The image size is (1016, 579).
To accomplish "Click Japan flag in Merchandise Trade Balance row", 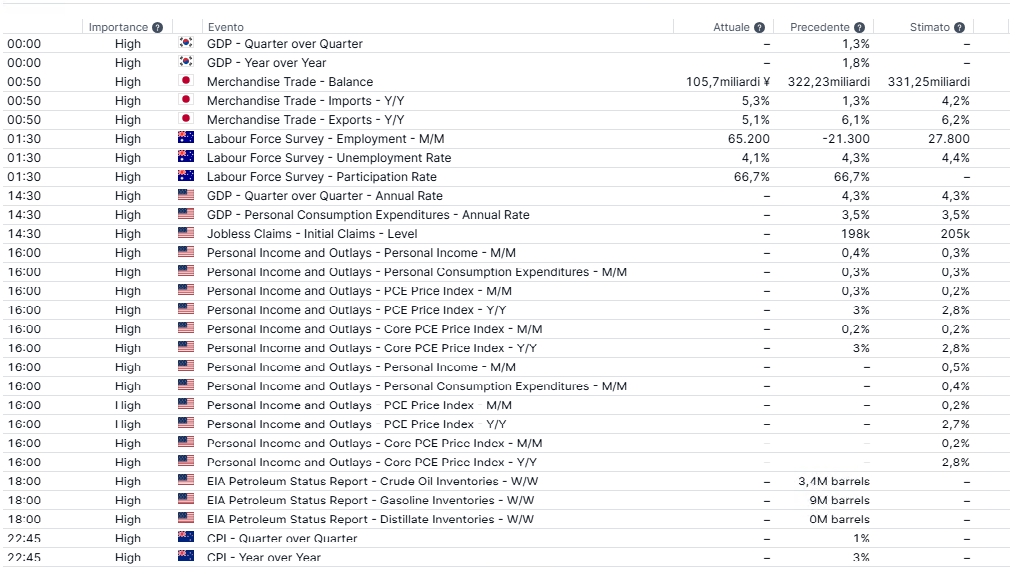I will click(x=185, y=82).
